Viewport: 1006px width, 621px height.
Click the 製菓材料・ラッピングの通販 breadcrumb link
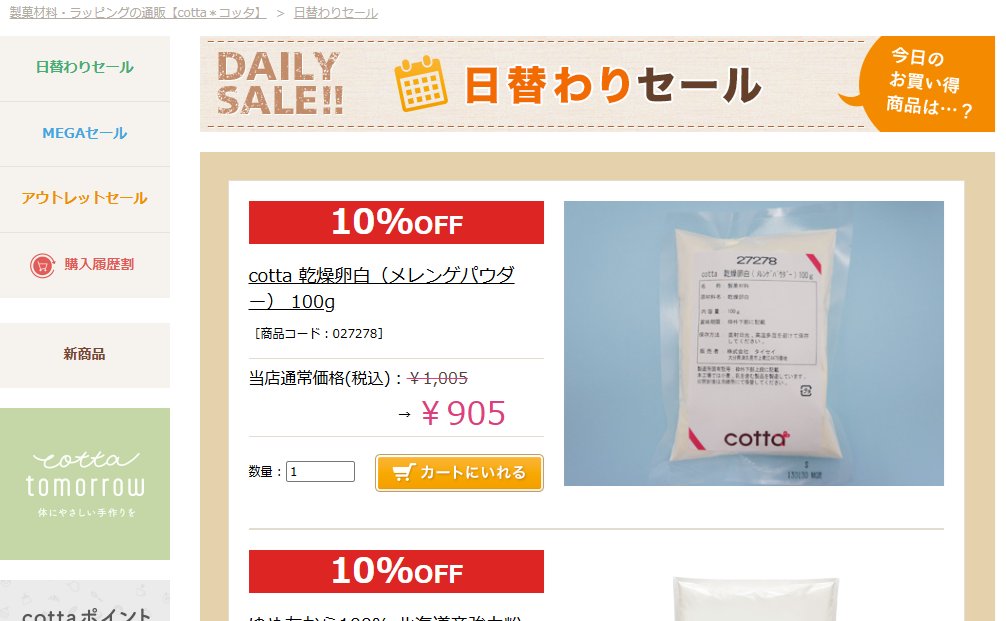click(x=138, y=13)
